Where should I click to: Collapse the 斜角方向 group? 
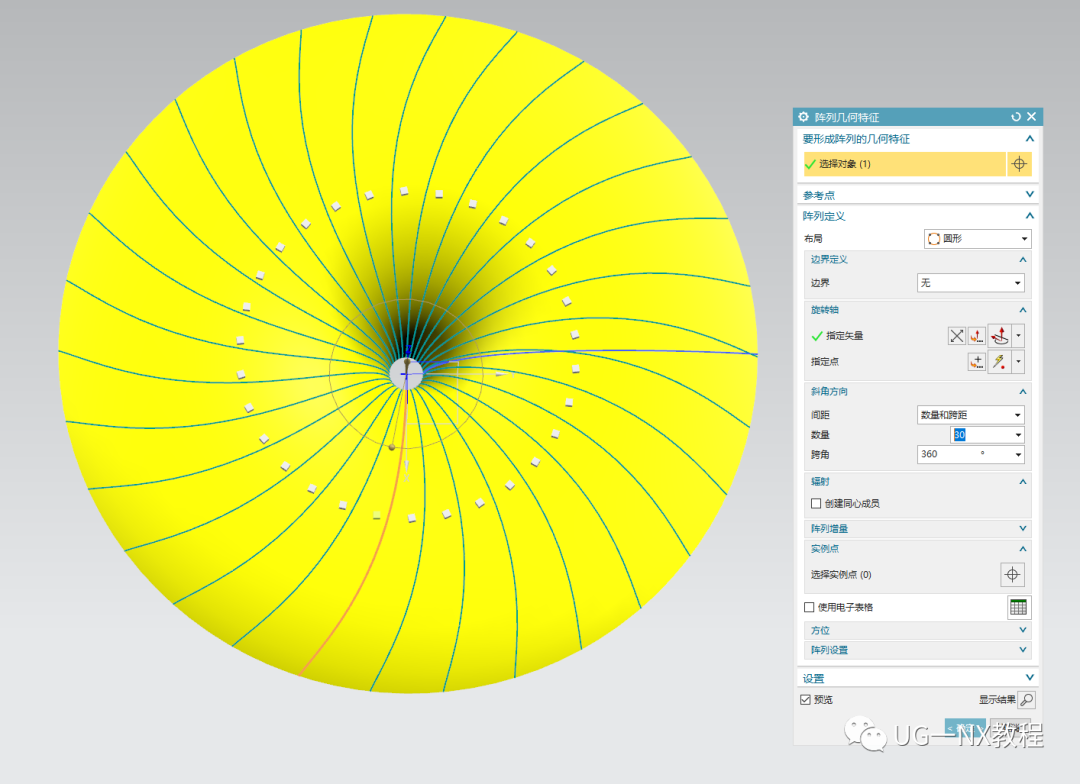point(1023,391)
